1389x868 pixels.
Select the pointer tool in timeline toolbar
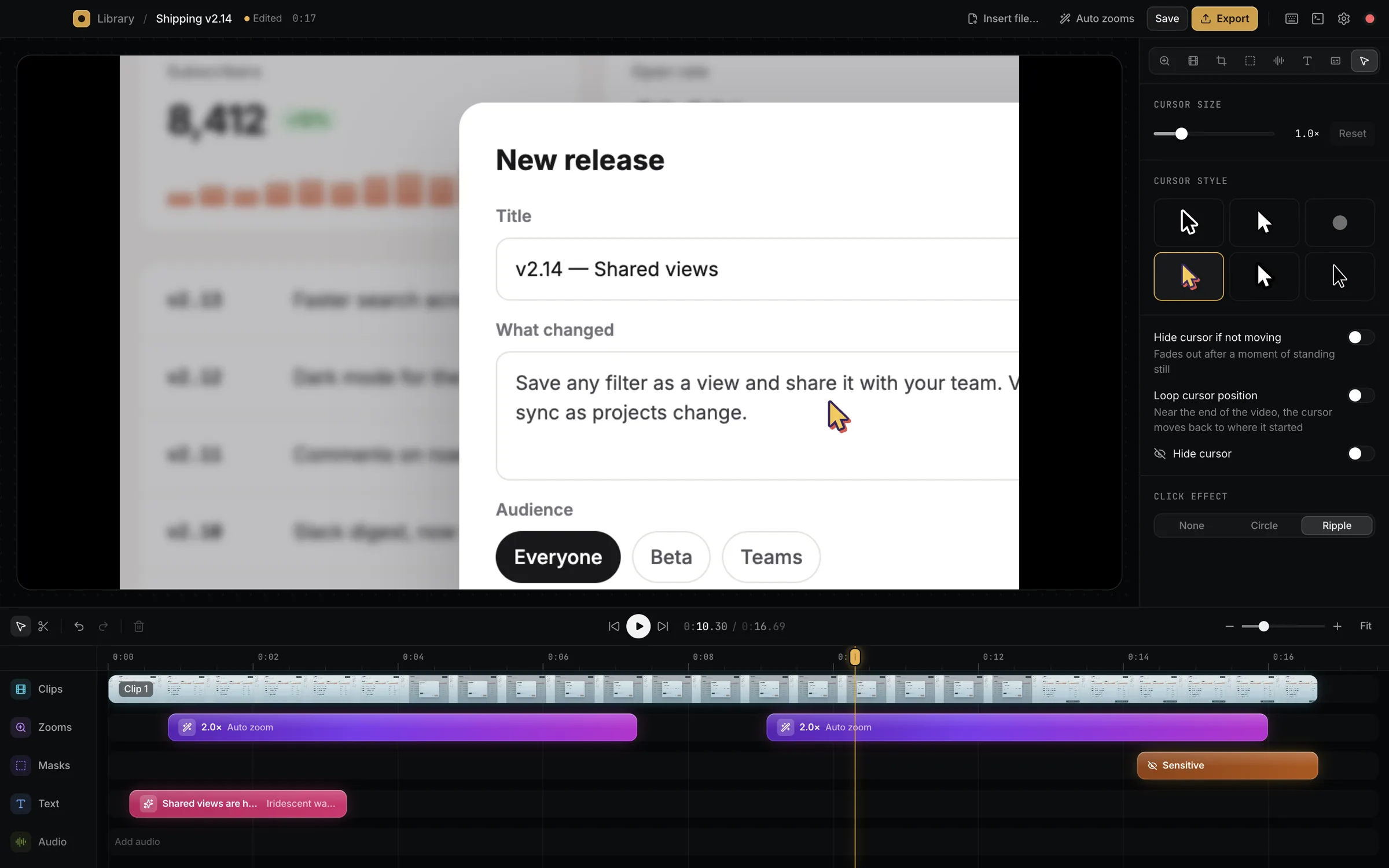21,626
